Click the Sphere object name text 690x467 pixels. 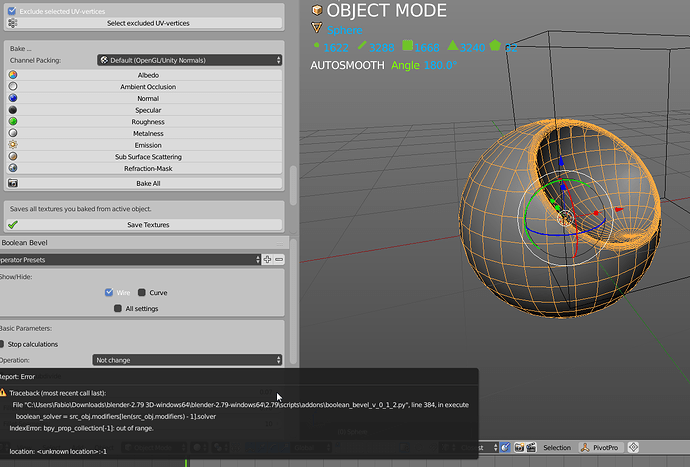click(345, 30)
